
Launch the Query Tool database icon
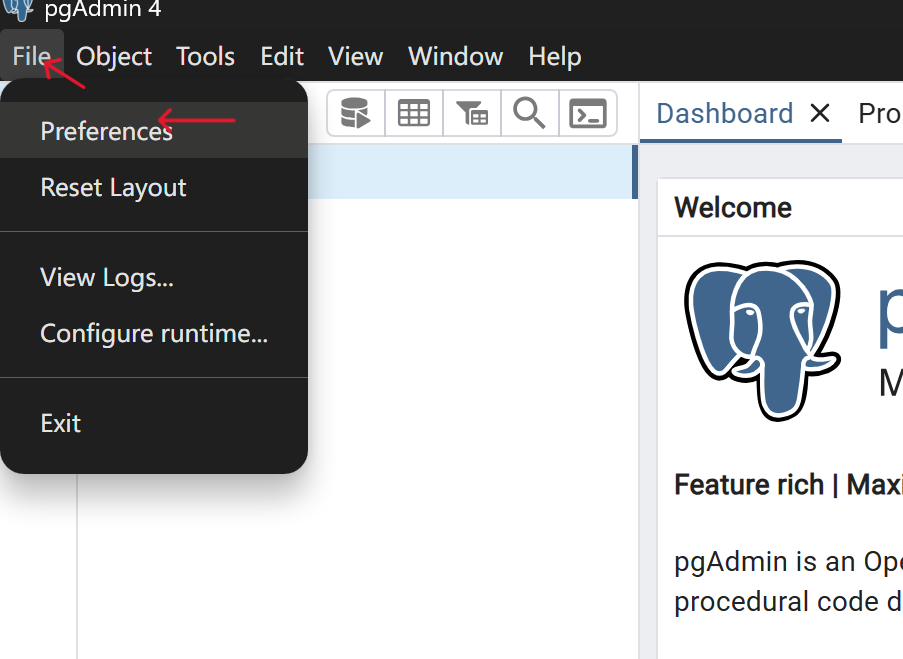point(355,113)
